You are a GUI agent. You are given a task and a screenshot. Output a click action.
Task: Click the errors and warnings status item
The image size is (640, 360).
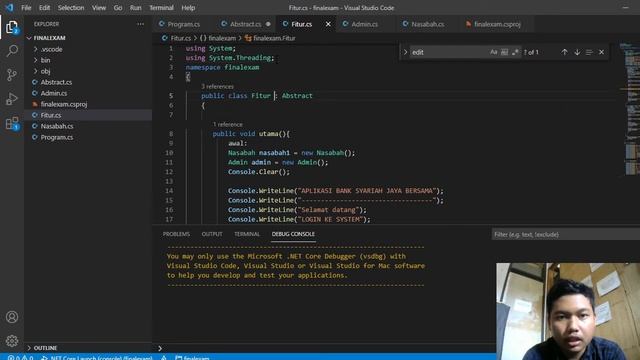point(20,358)
